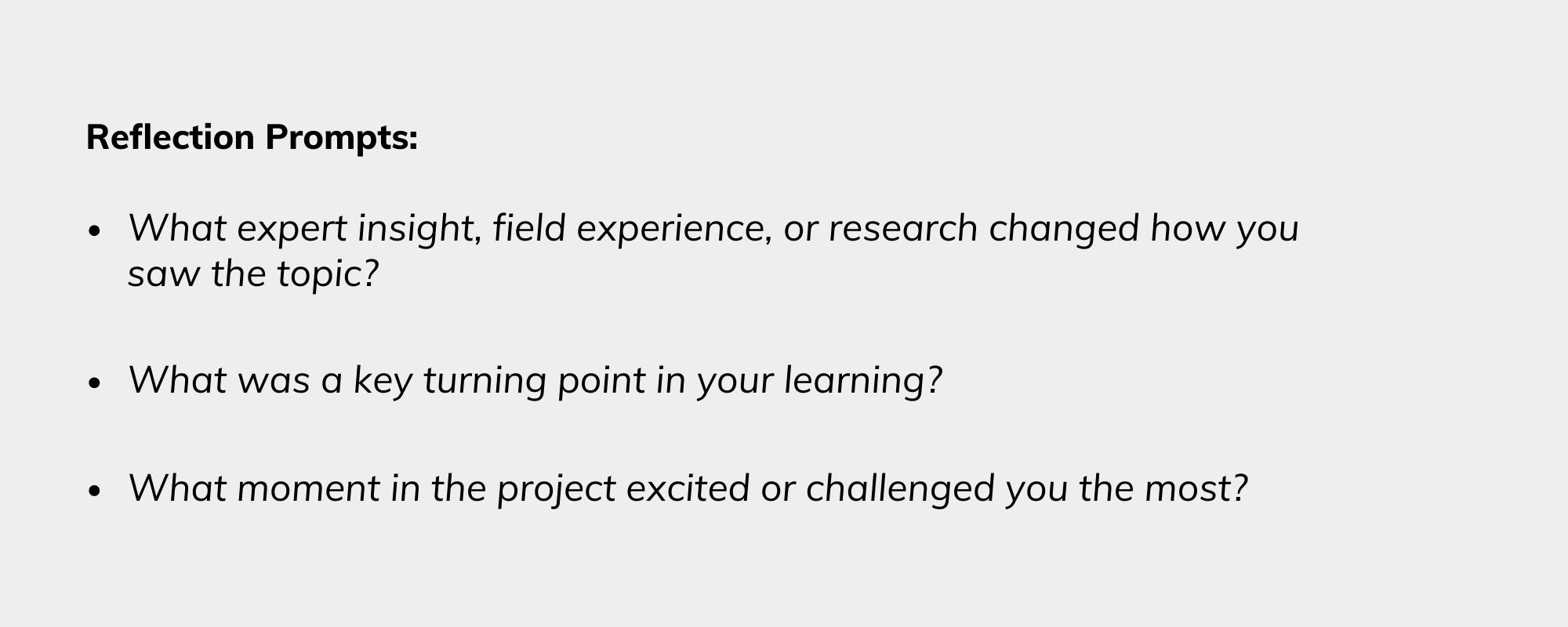
Task: Click the line 'saw the topic?'
Action: click(x=253, y=274)
